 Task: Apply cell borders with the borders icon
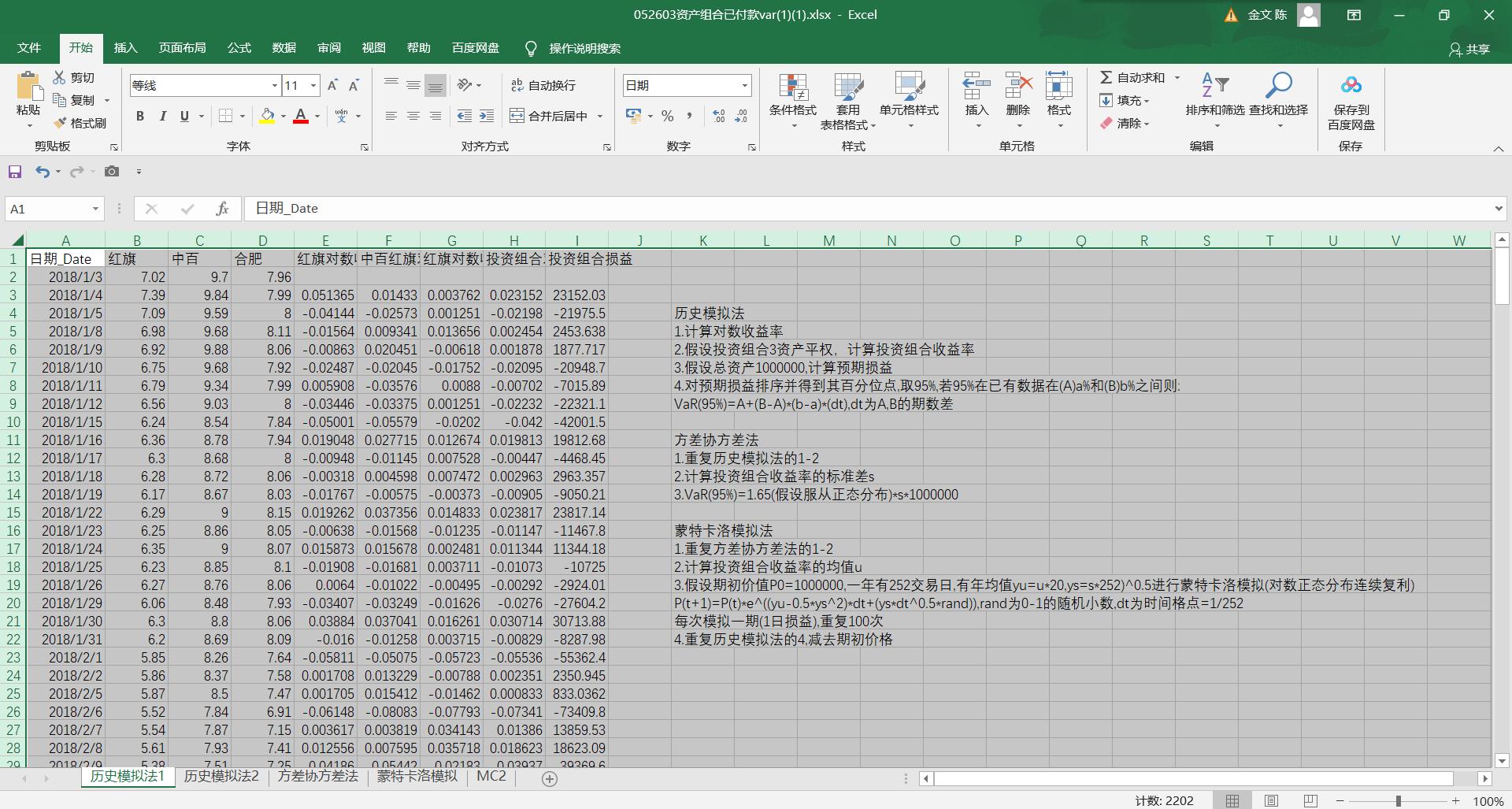tap(226, 116)
